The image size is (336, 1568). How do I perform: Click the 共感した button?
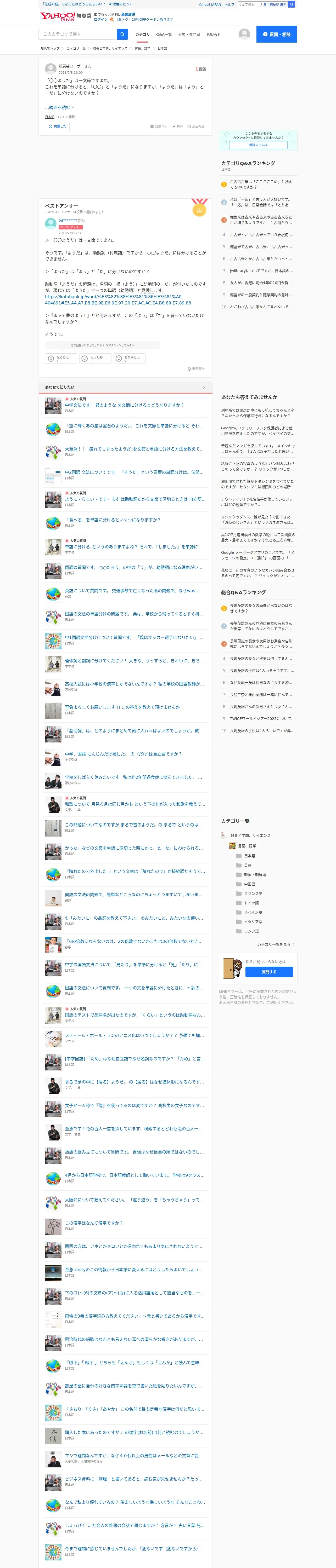(57, 126)
